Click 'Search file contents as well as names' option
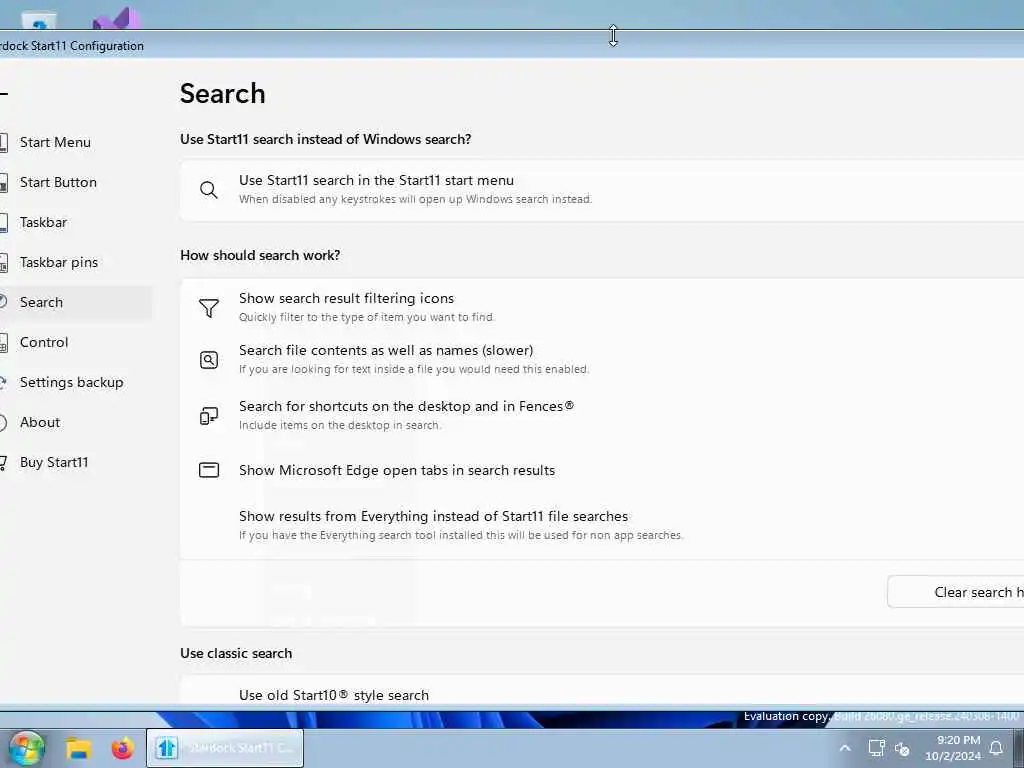The image size is (1024, 768). pyautogui.click(x=386, y=351)
